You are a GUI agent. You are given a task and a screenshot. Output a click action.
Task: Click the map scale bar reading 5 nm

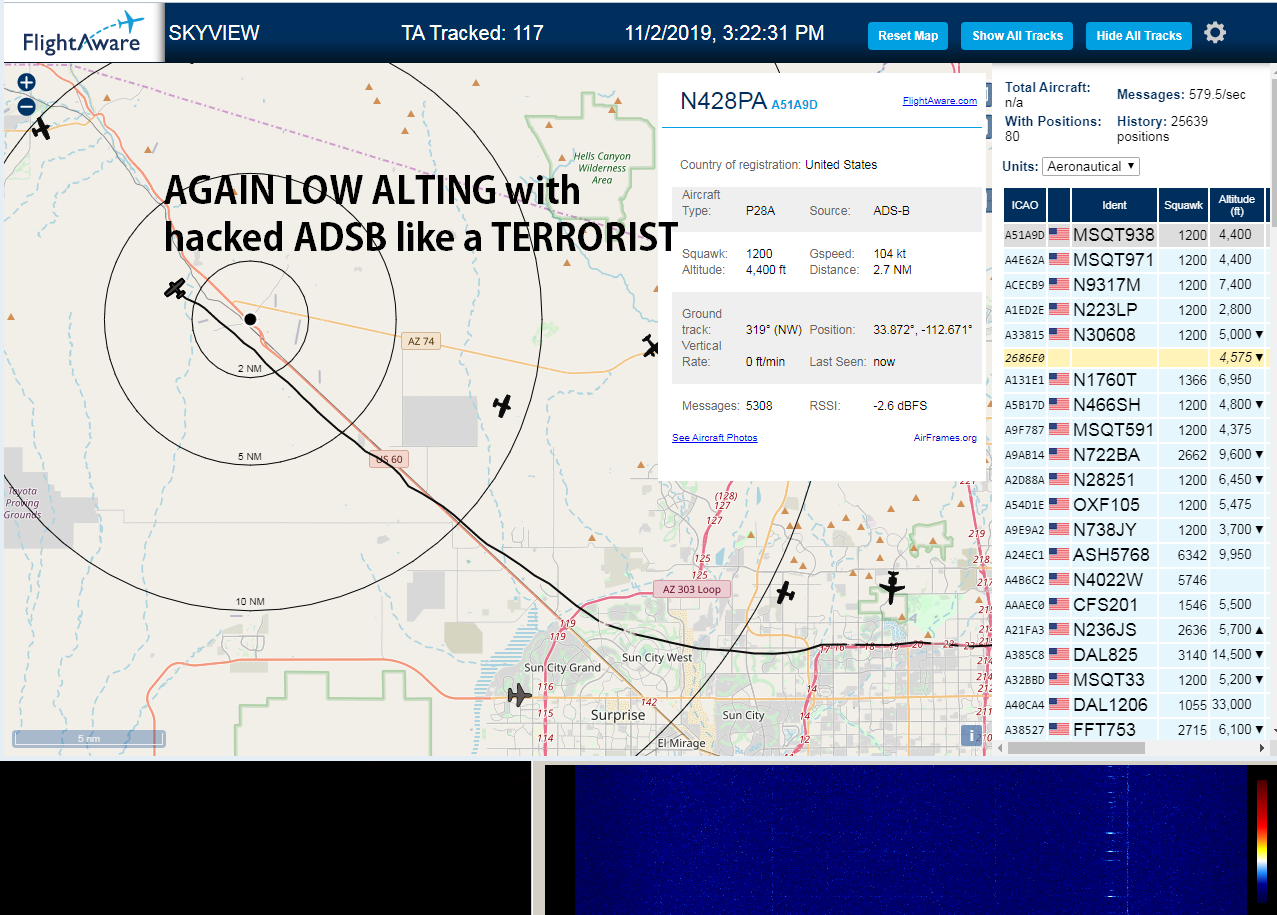pos(89,738)
